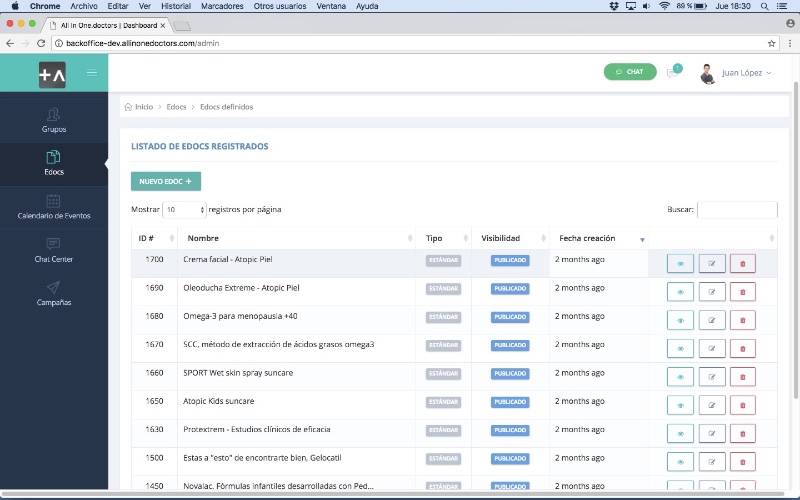Click Edocs definidos breadcrumb
Viewport: 800px width, 500px height.
click(227, 107)
